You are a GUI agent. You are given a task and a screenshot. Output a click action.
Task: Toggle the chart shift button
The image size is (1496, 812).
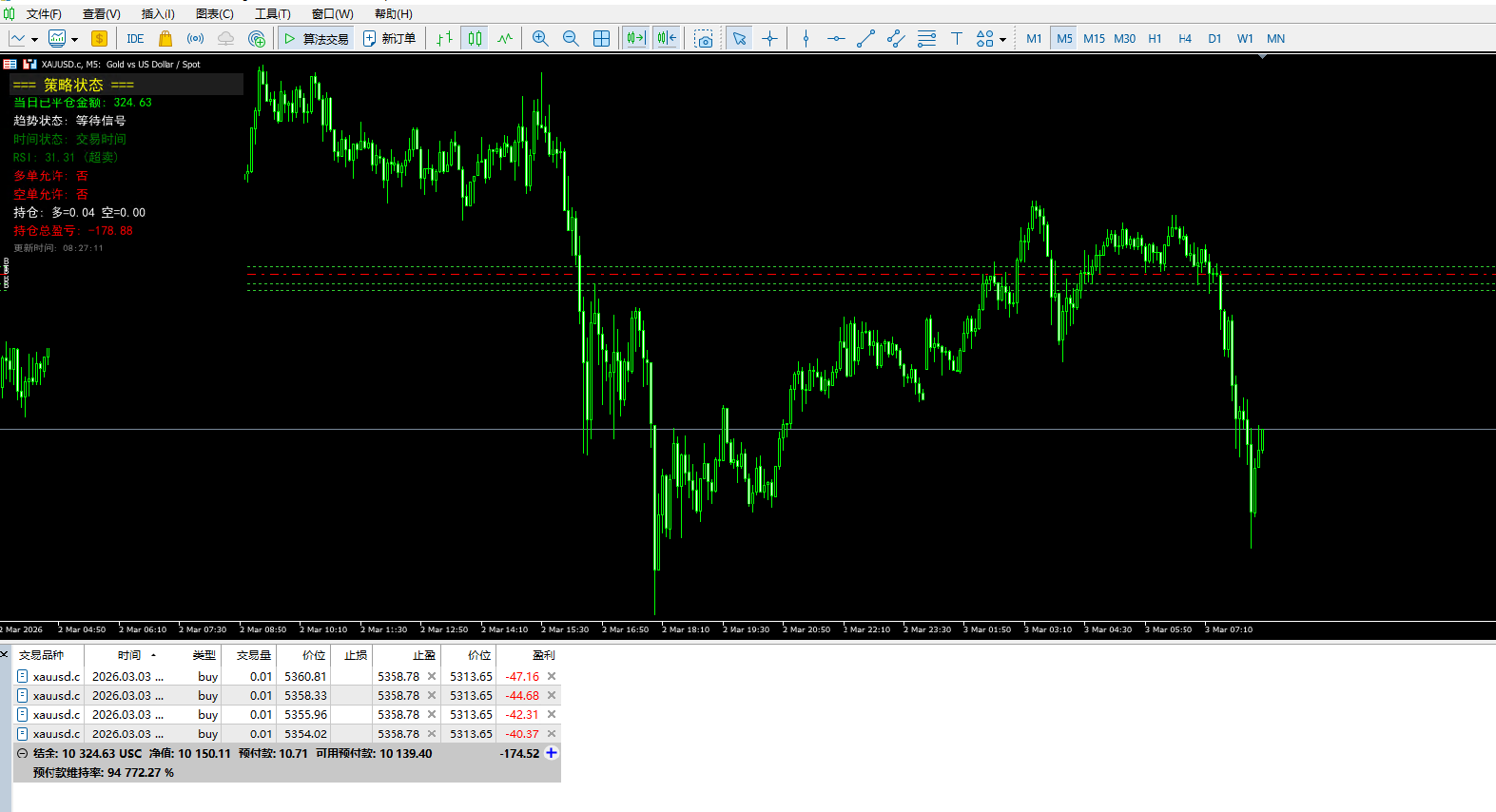click(x=667, y=38)
